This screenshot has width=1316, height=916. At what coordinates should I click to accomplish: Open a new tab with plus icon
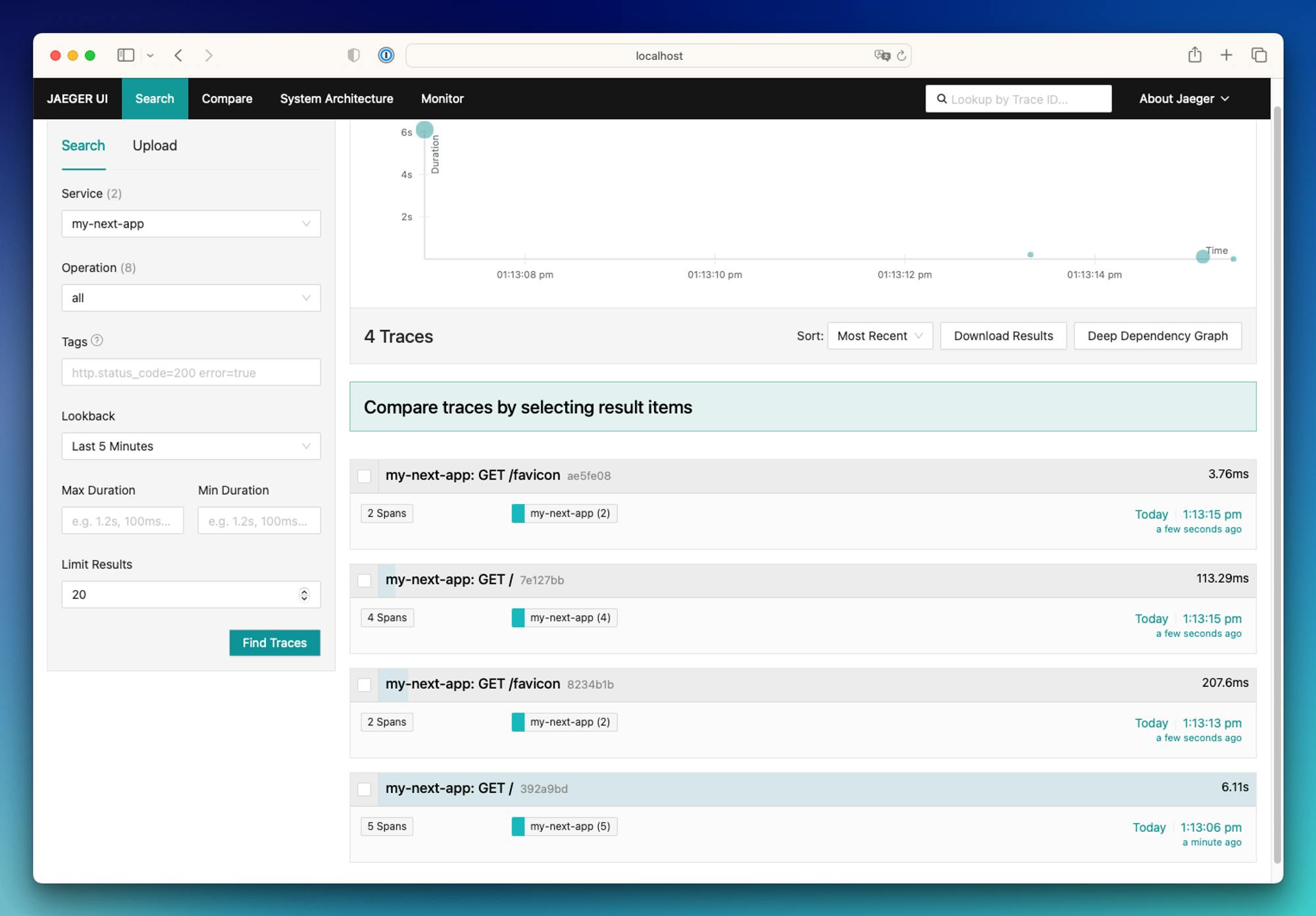1226,55
